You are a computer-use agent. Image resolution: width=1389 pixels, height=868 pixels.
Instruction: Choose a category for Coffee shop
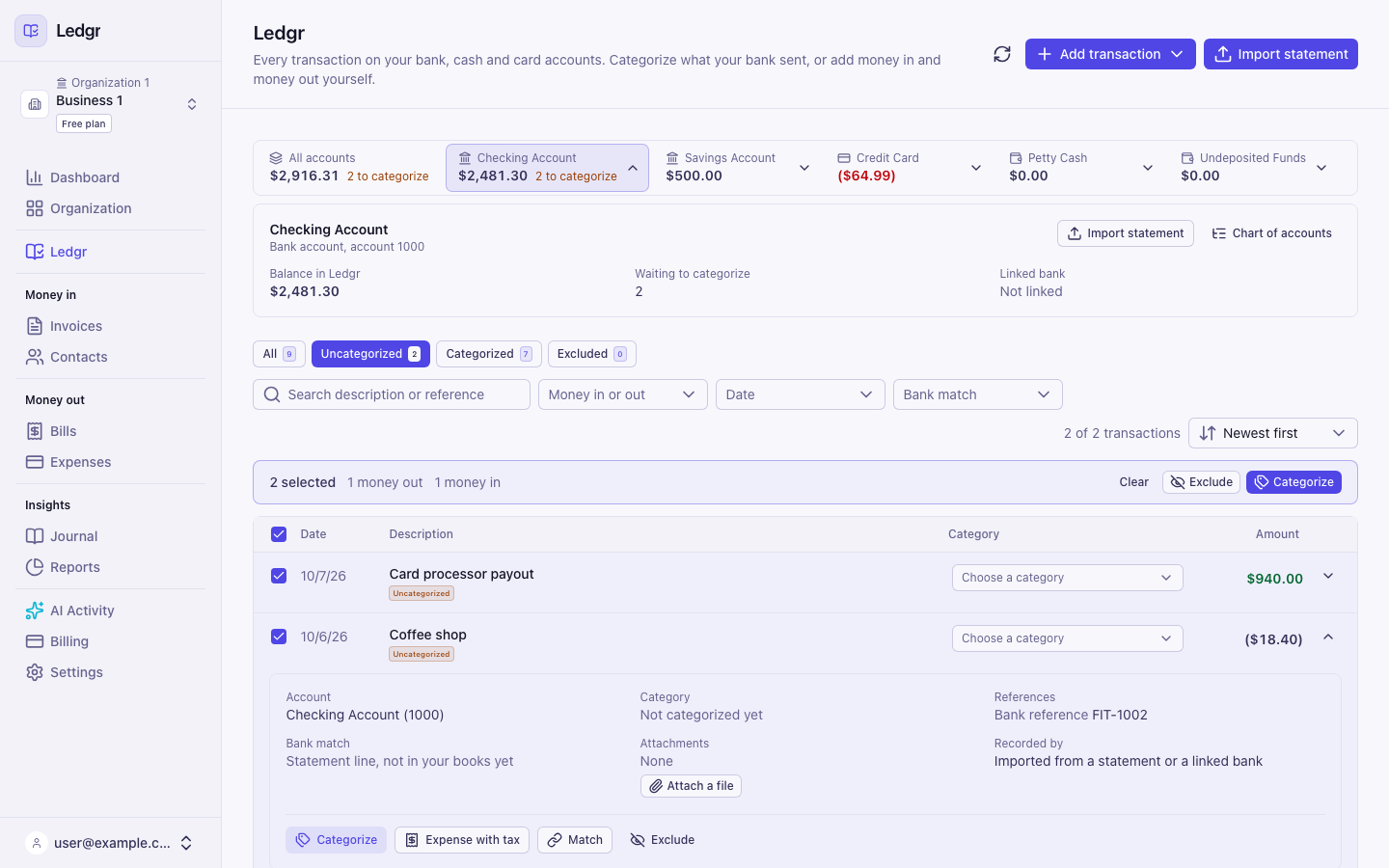point(1068,638)
